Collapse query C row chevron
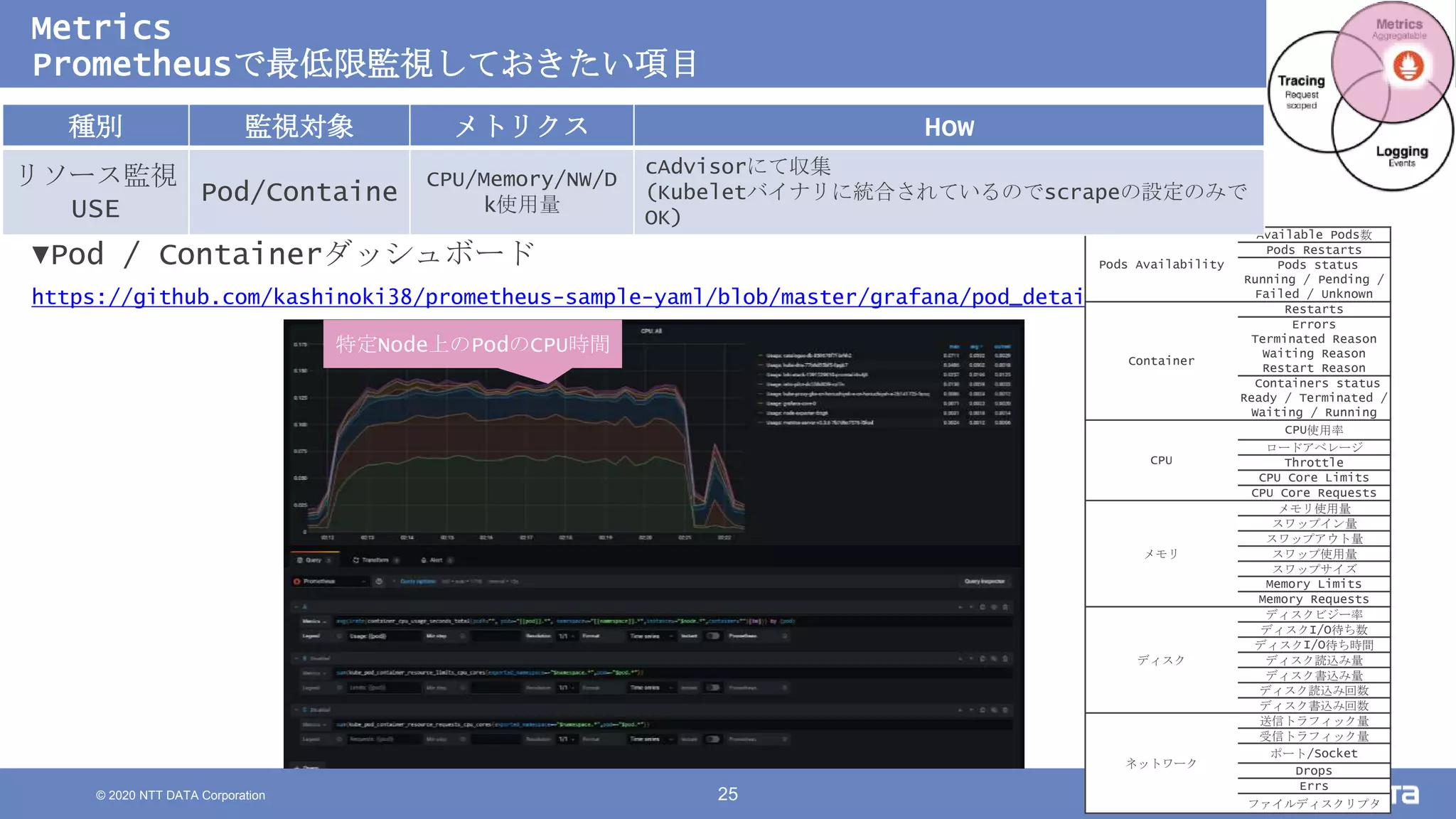The height and width of the screenshot is (819, 1456). click(296, 710)
